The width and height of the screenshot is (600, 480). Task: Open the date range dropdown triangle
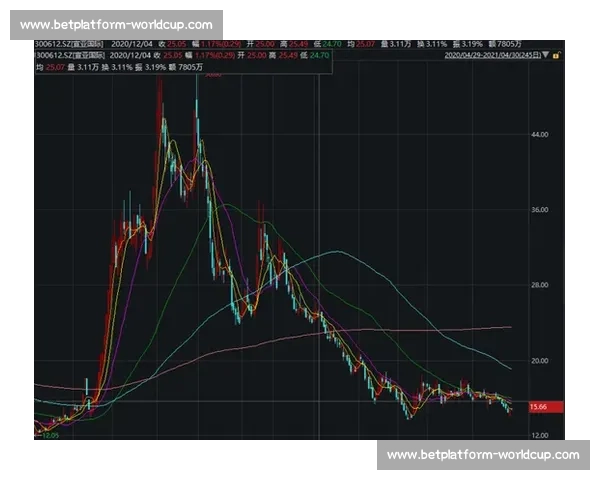click(x=545, y=55)
